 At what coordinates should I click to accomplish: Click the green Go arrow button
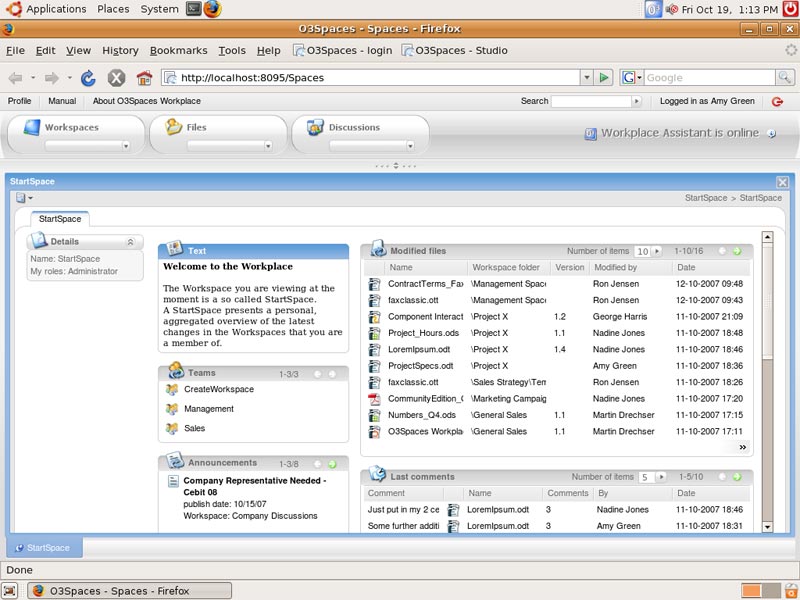(x=604, y=78)
